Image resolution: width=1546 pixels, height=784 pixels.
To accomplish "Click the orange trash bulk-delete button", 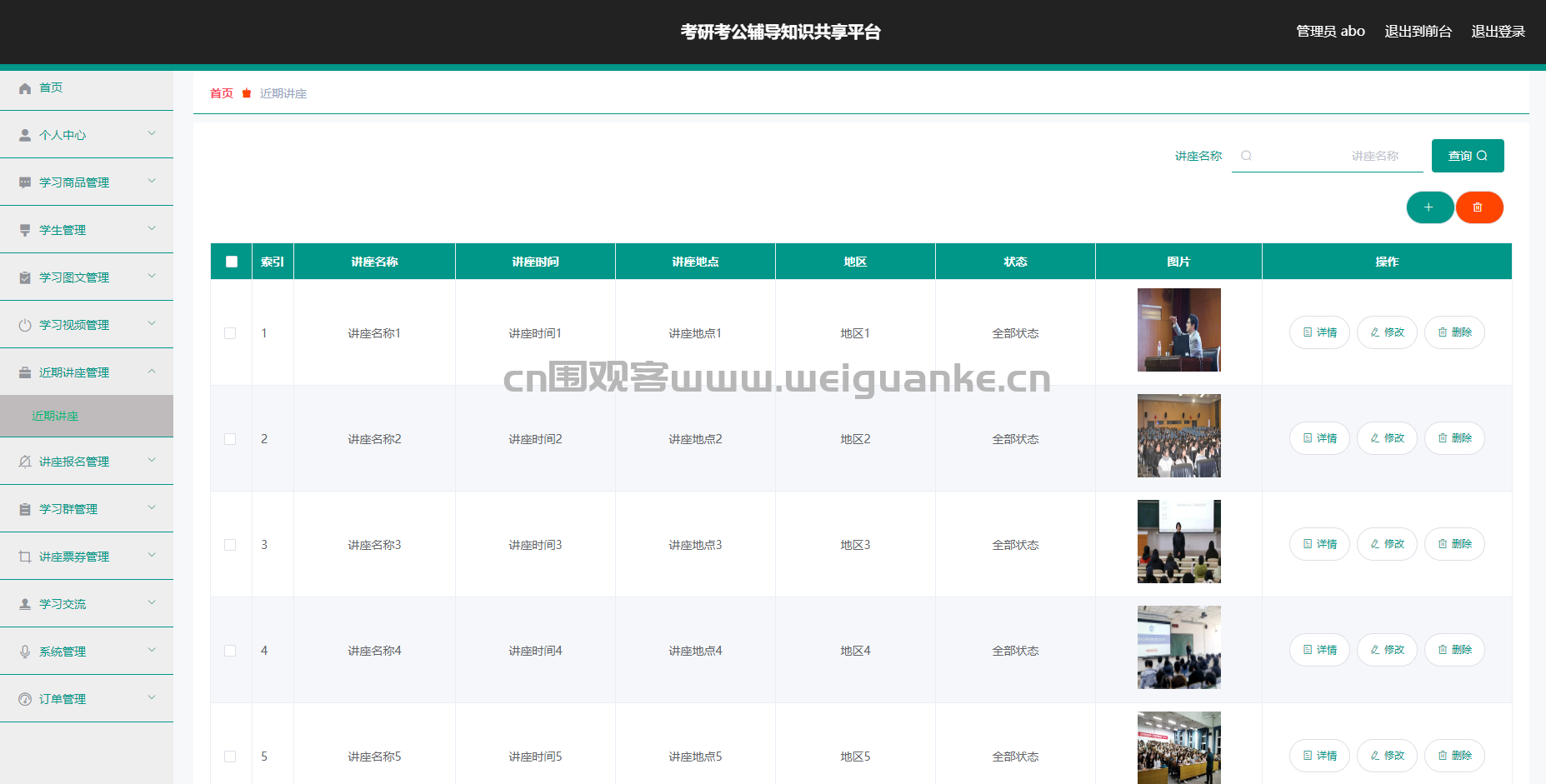I will tap(1478, 207).
